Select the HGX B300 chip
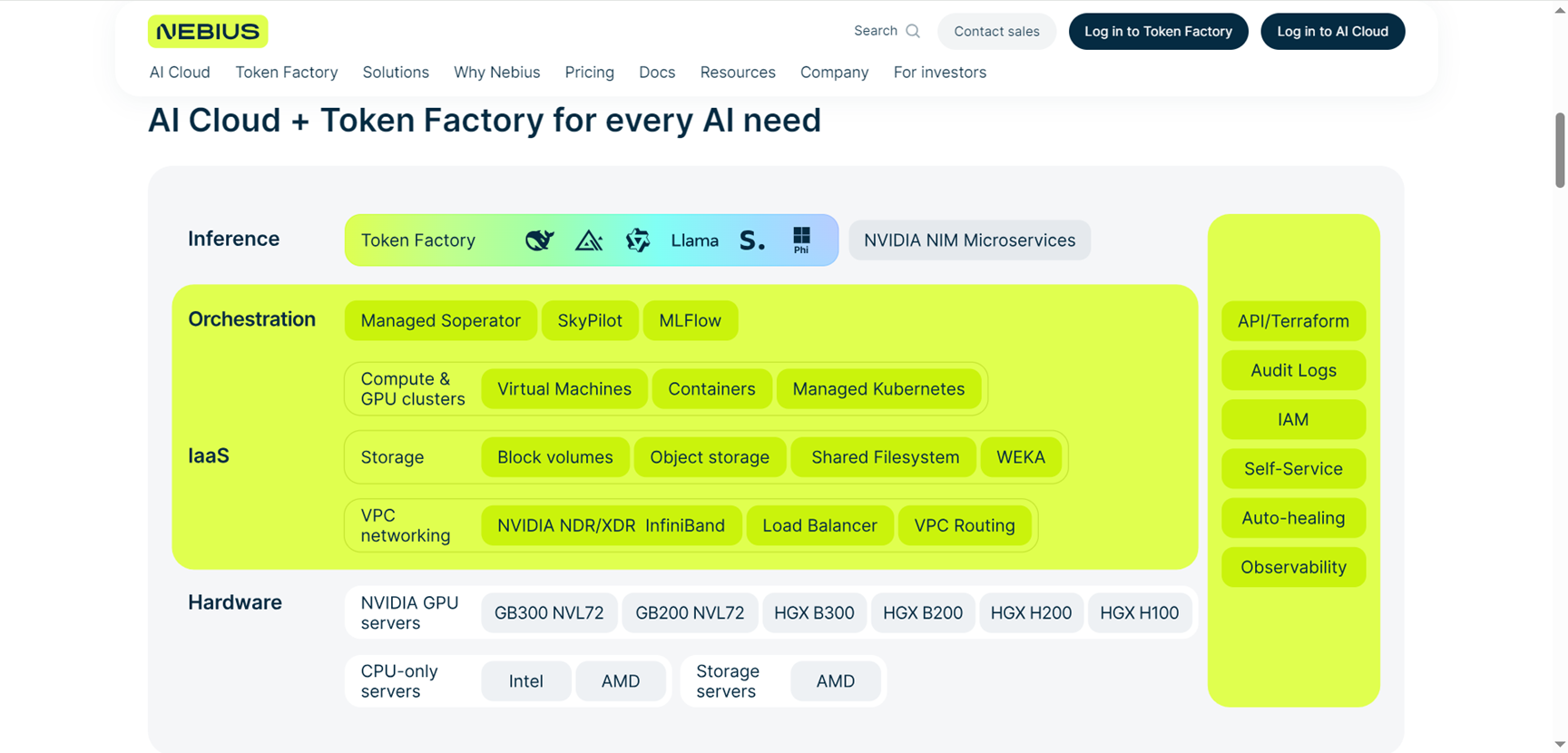The height and width of the screenshot is (753, 1568). pos(815,613)
